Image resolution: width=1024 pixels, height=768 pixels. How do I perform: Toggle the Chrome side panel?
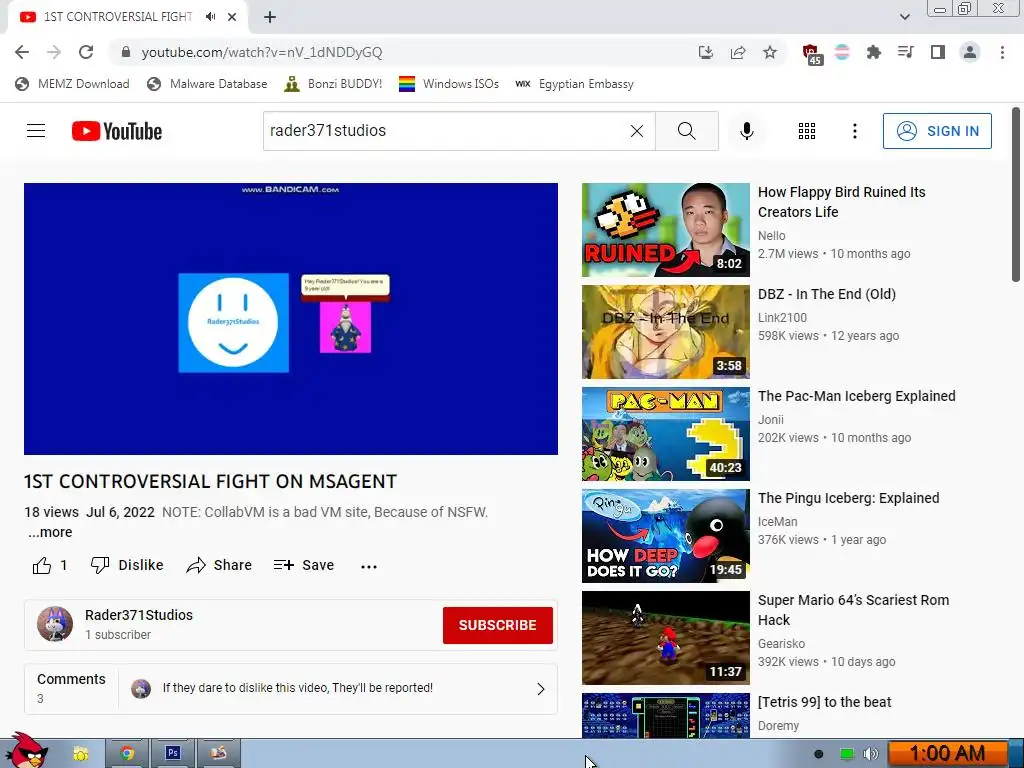(938, 52)
